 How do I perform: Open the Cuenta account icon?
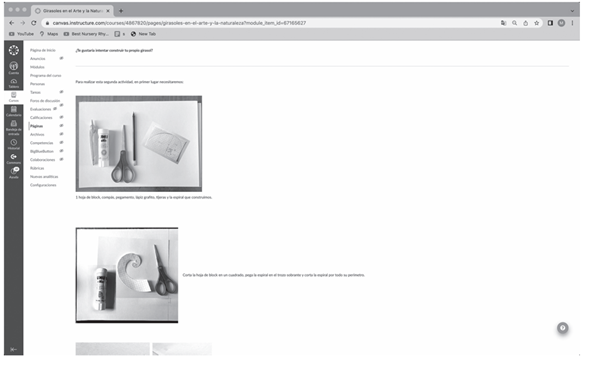pos(14,68)
